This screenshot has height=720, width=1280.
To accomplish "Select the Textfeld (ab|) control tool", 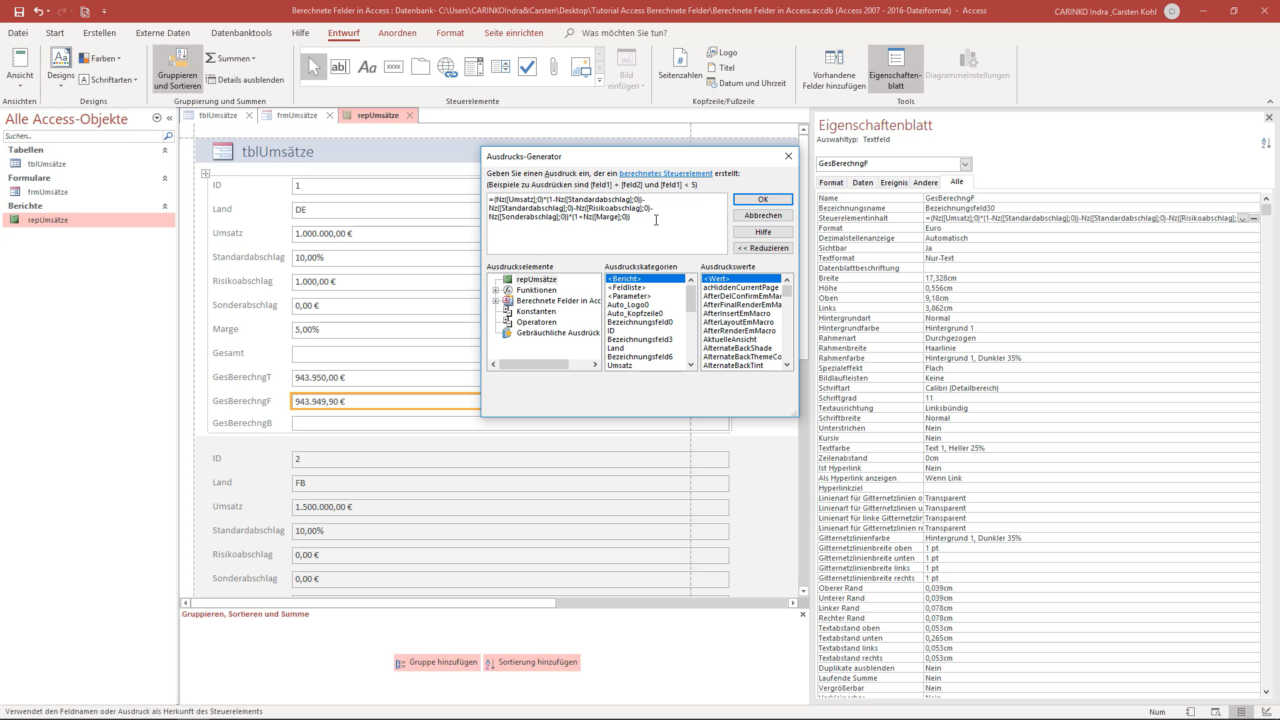I will point(340,67).
